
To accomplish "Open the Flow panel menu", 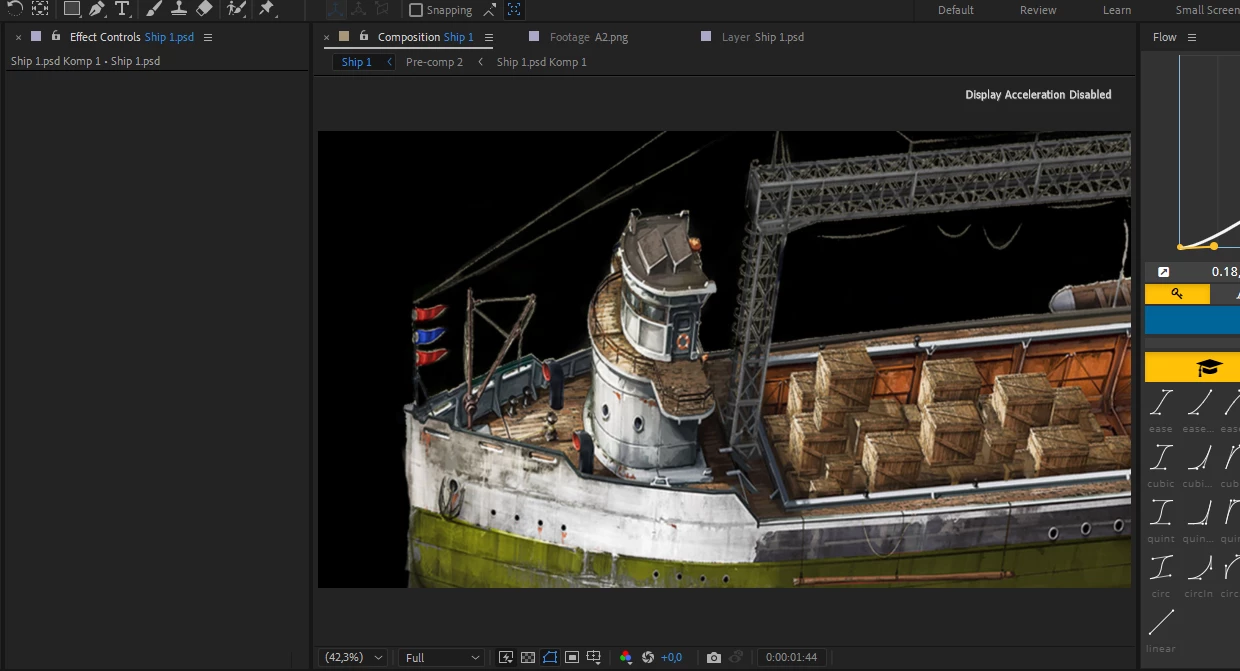I will (1192, 37).
